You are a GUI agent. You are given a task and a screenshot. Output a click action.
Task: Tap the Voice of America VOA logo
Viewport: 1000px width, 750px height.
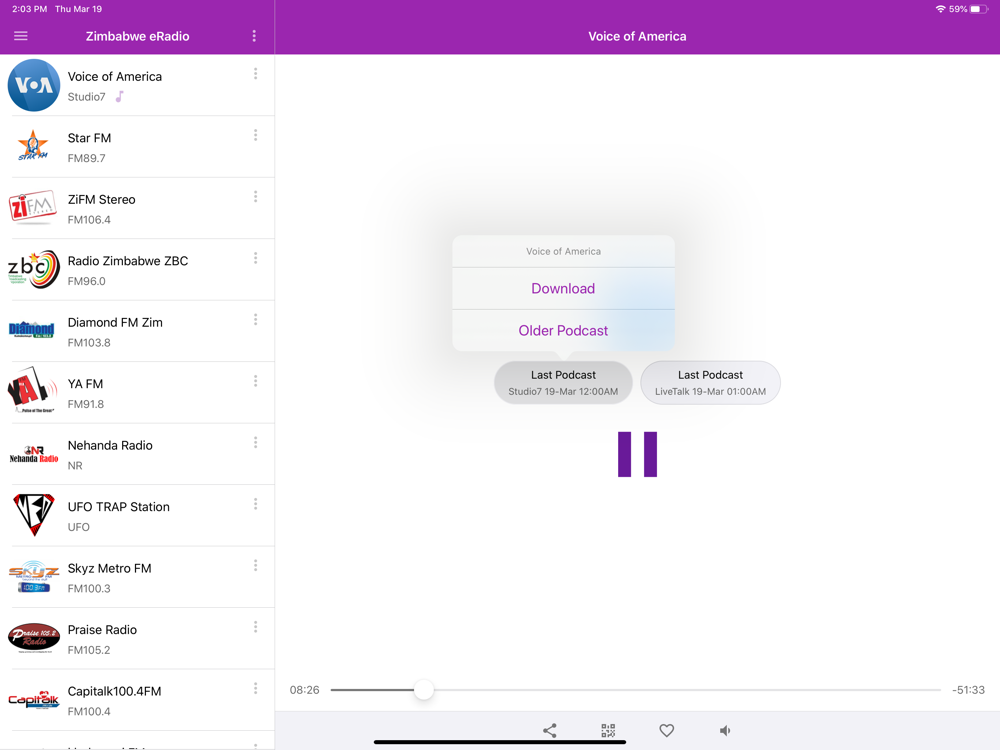(x=34, y=85)
